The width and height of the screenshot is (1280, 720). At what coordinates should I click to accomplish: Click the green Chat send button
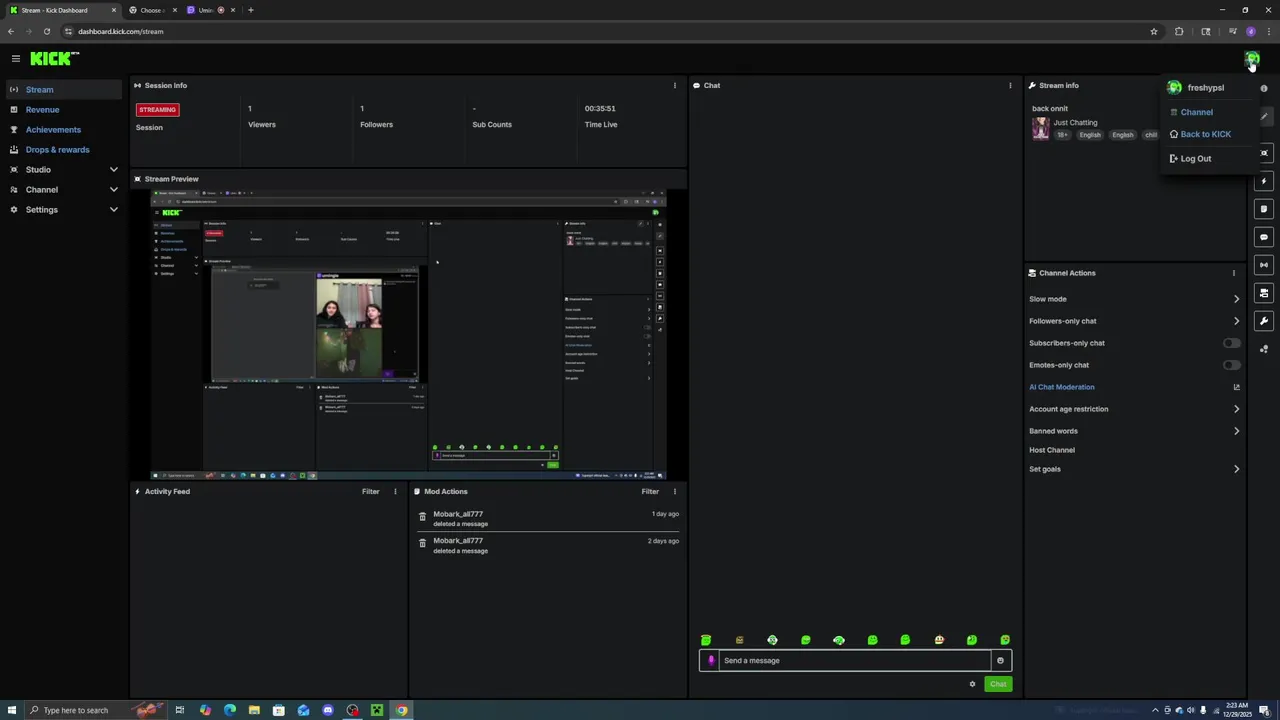[998, 685]
